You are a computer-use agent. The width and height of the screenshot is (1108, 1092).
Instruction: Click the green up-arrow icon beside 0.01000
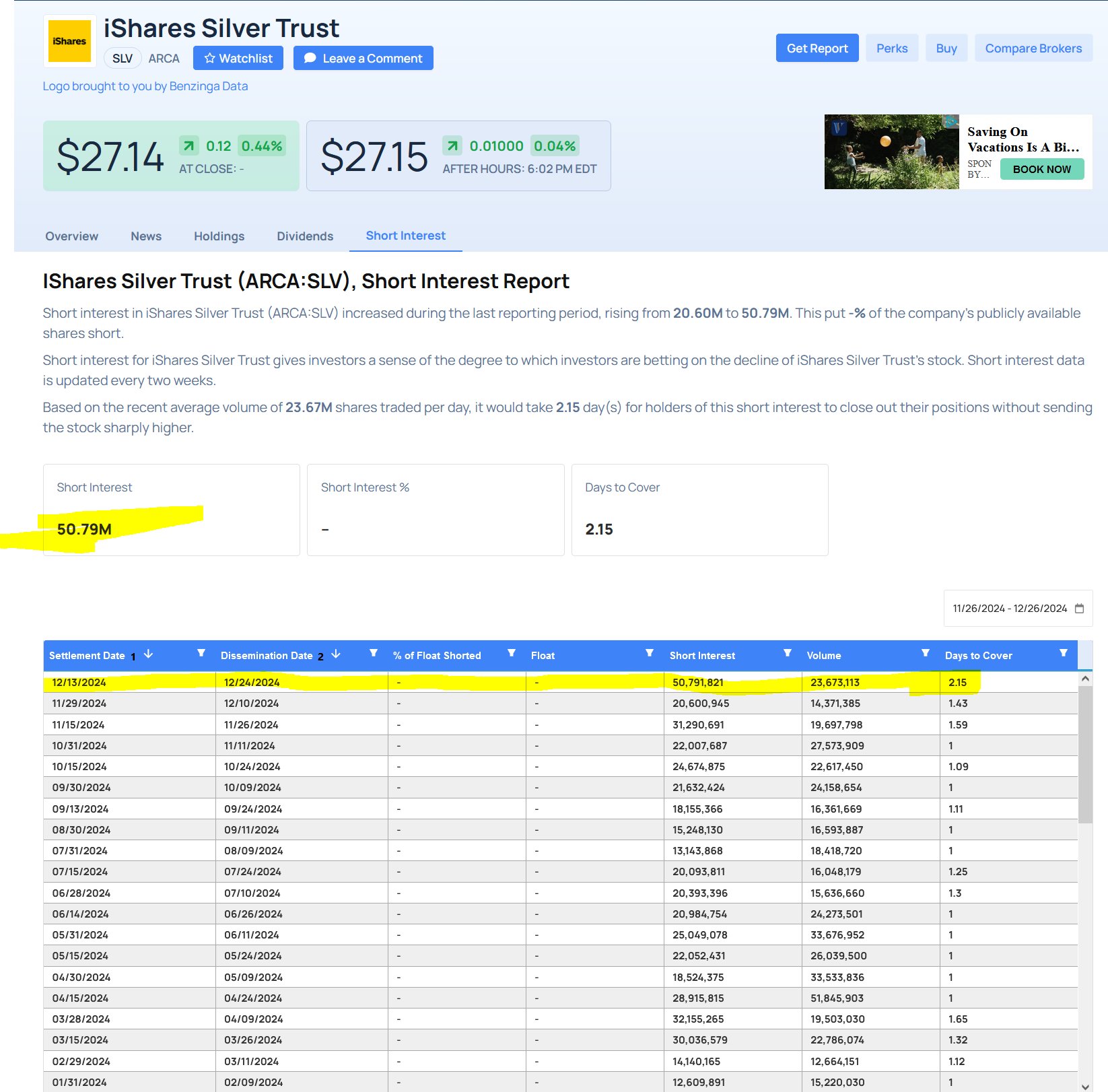point(452,145)
